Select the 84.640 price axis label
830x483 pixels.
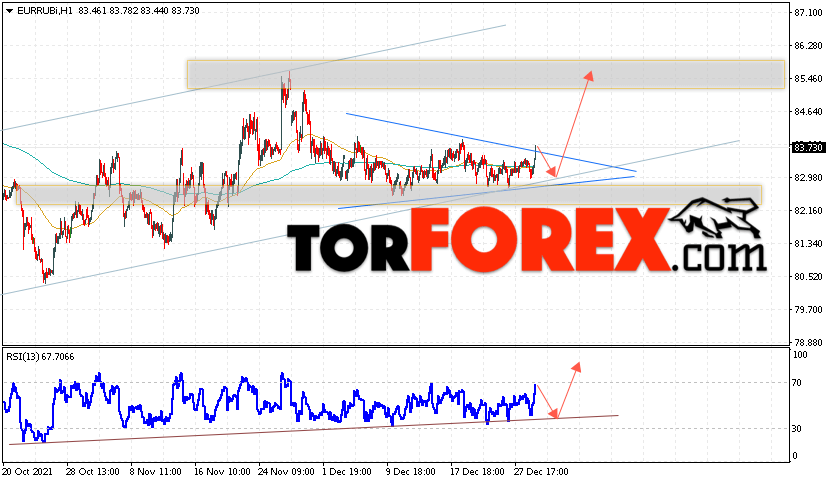[x=808, y=112]
